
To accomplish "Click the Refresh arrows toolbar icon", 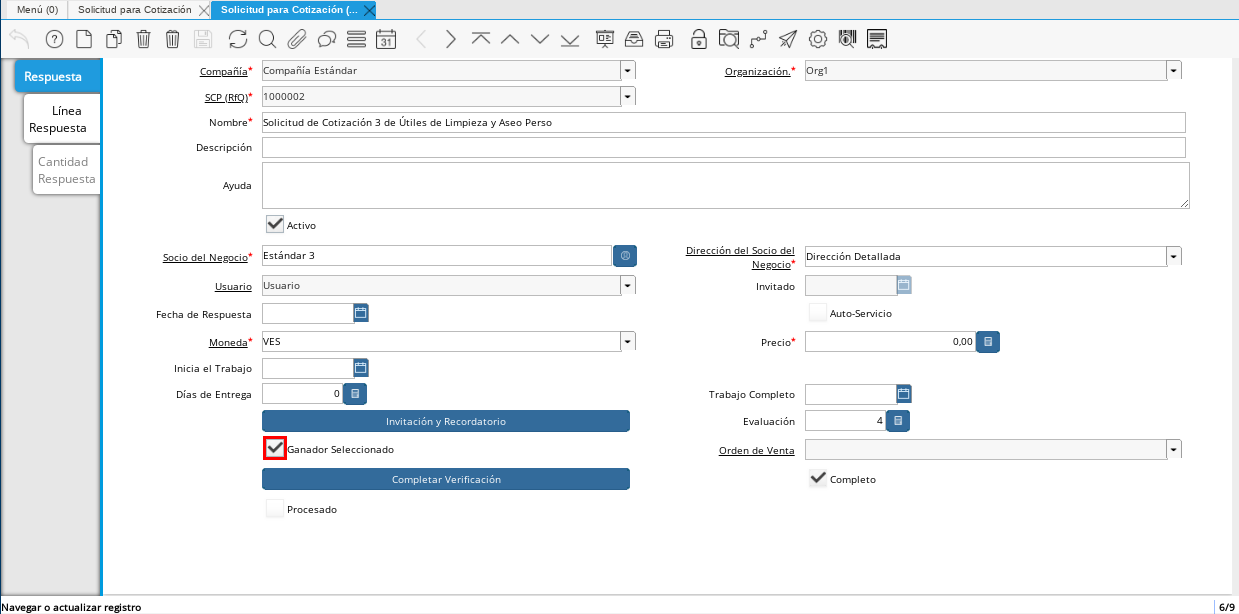I will pyautogui.click(x=237, y=39).
